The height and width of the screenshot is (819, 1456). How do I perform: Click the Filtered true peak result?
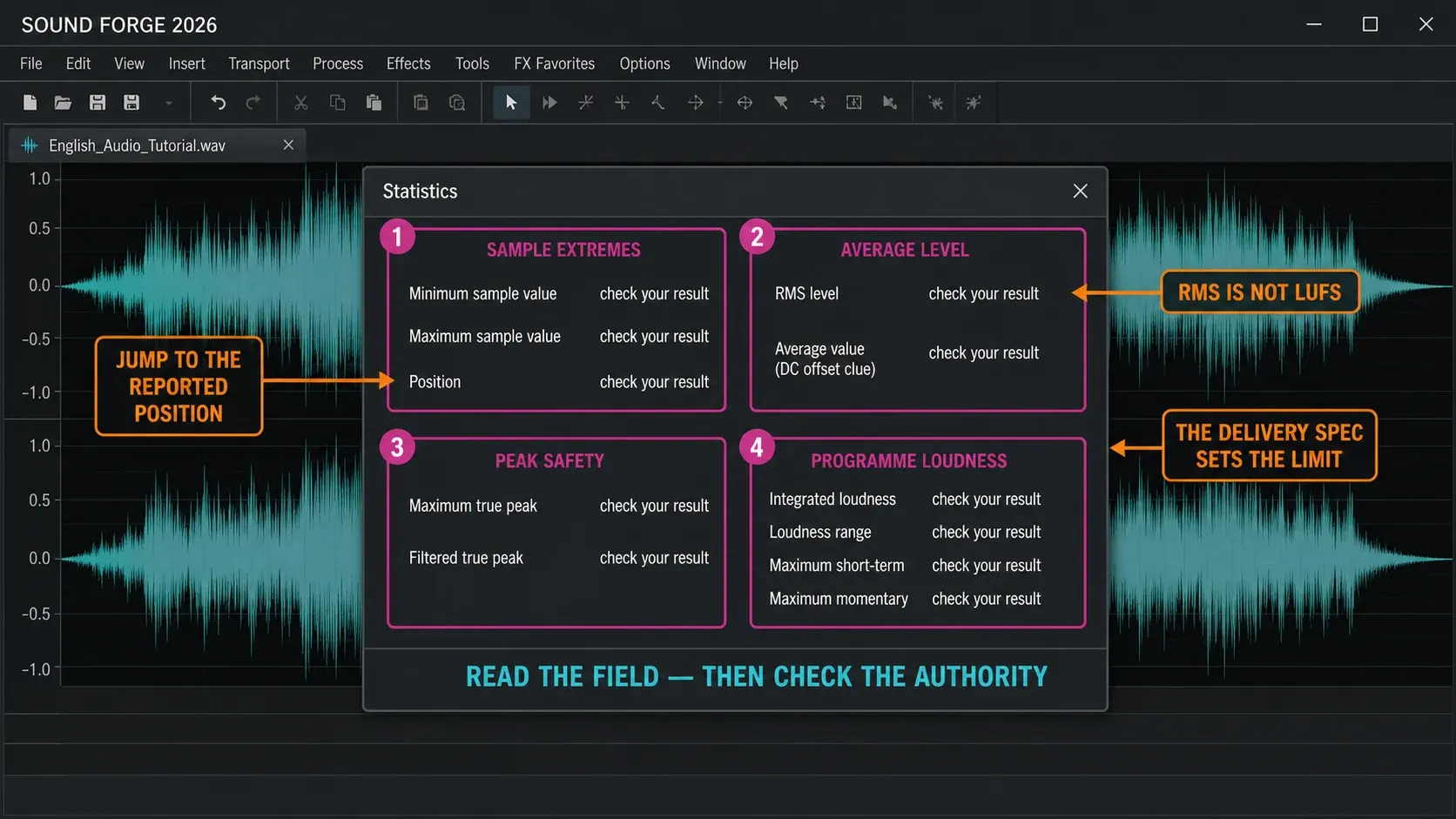pyautogui.click(x=654, y=558)
